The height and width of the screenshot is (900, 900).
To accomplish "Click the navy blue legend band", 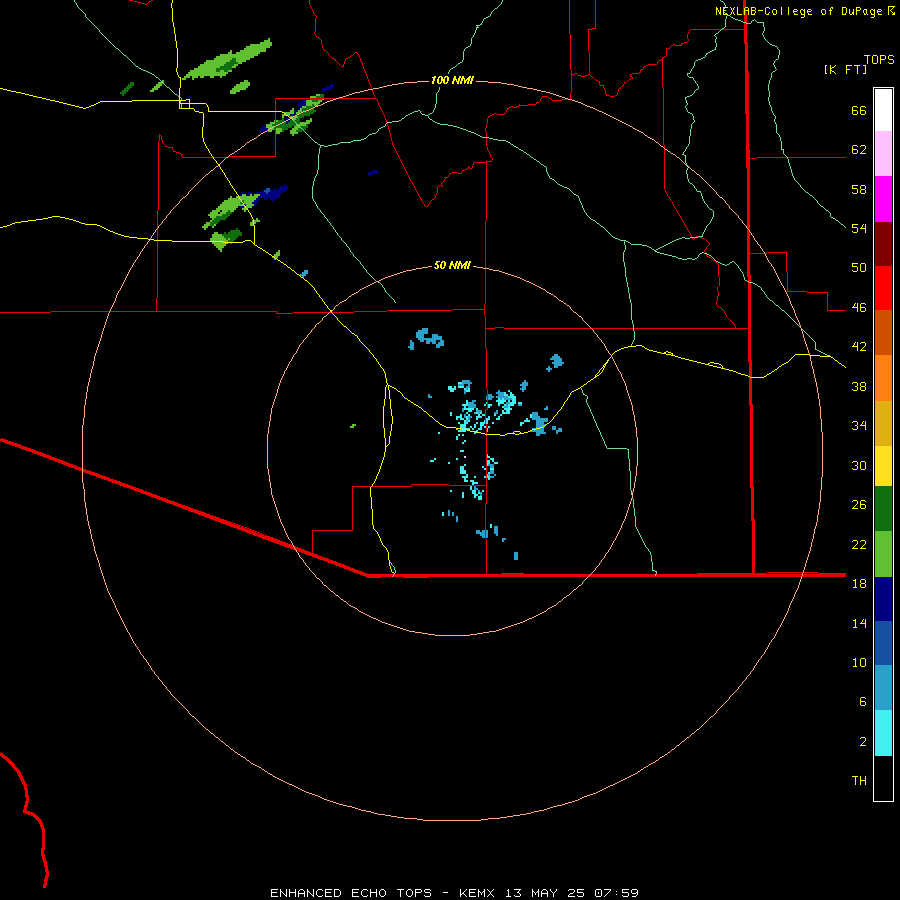I will tap(883, 599).
